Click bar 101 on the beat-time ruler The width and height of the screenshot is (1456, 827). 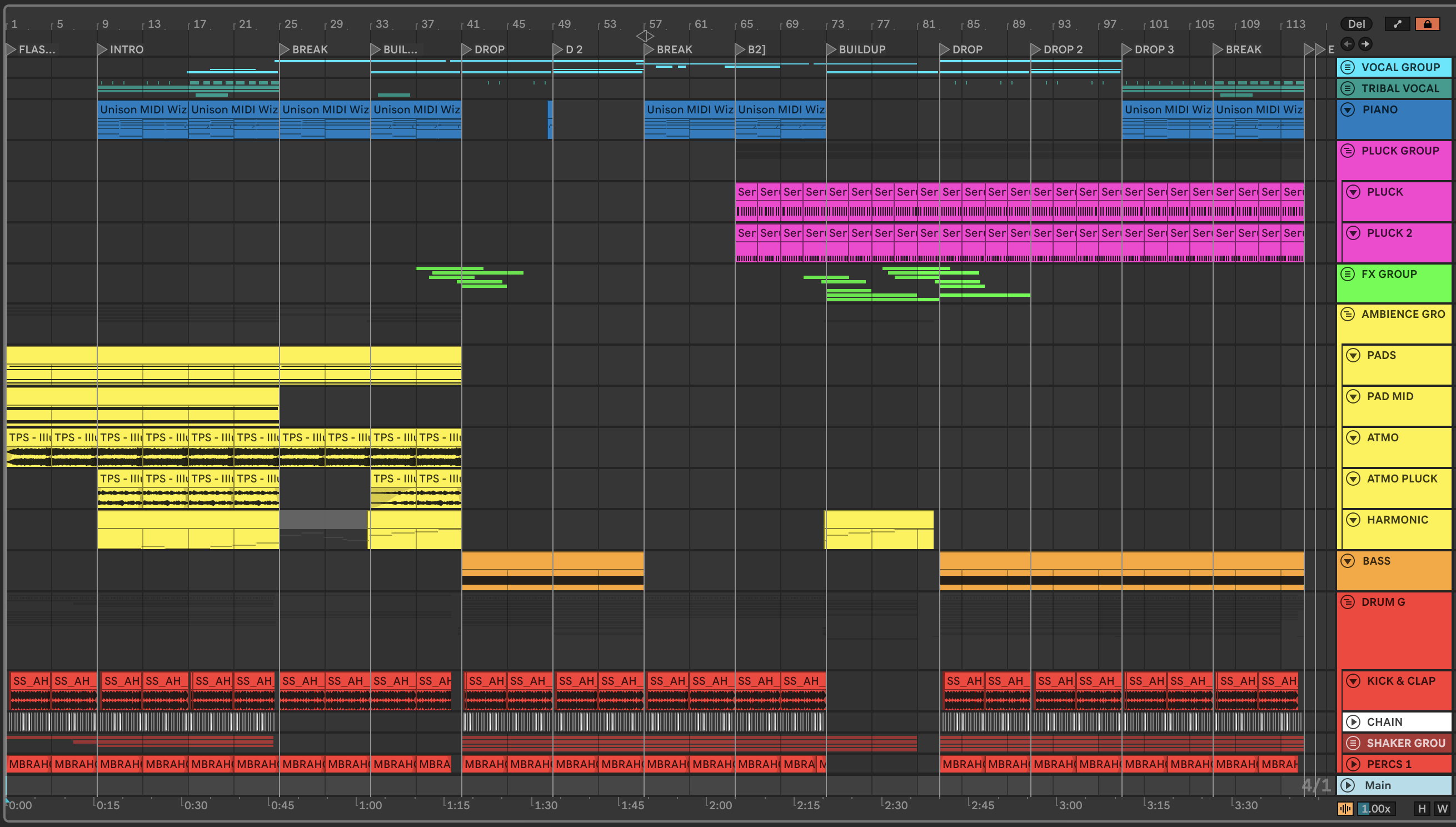tap(1159, 24)
